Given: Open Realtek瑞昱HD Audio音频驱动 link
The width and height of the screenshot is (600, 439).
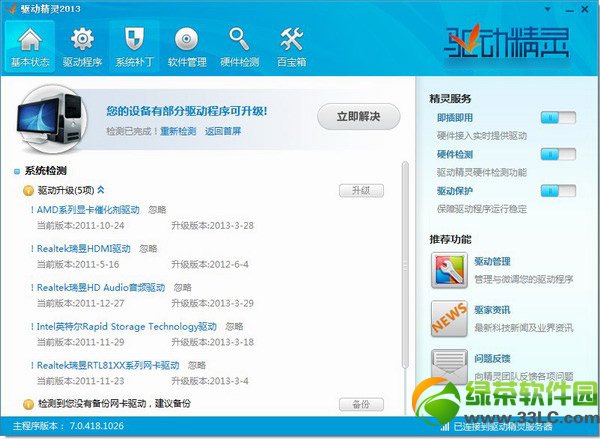Looking at the screenshot, I should [101, 287].
